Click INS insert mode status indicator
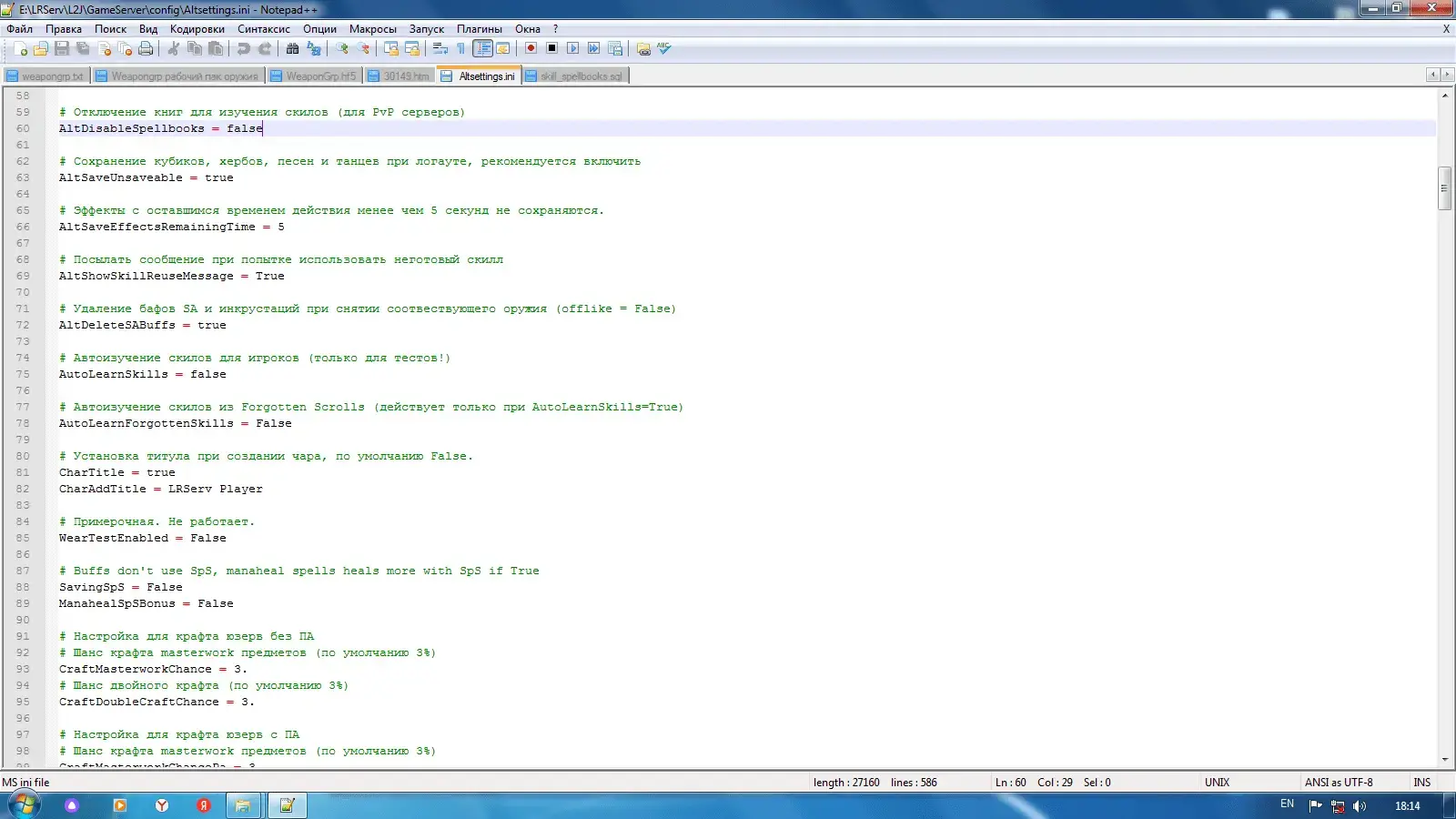 [1421, 783]
